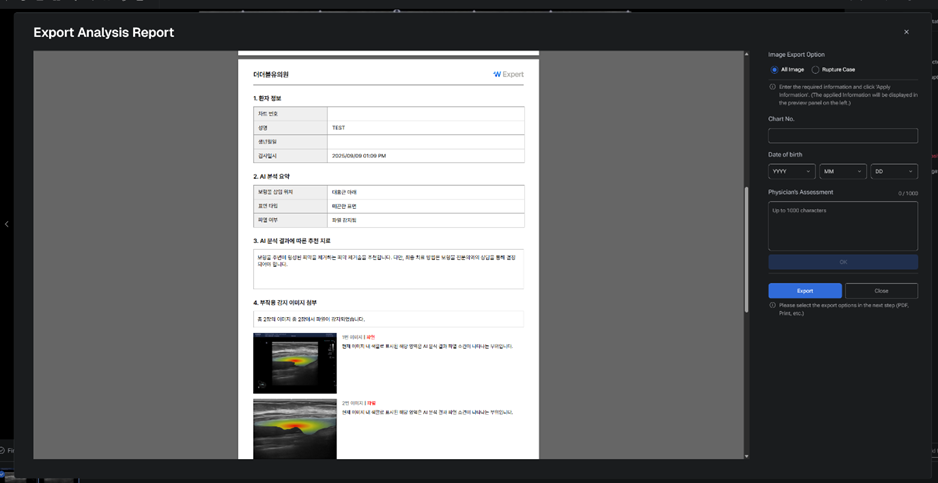938x483 pixels.
Task: Click the info icon under Image Export Option
Action: coord(772,87)
